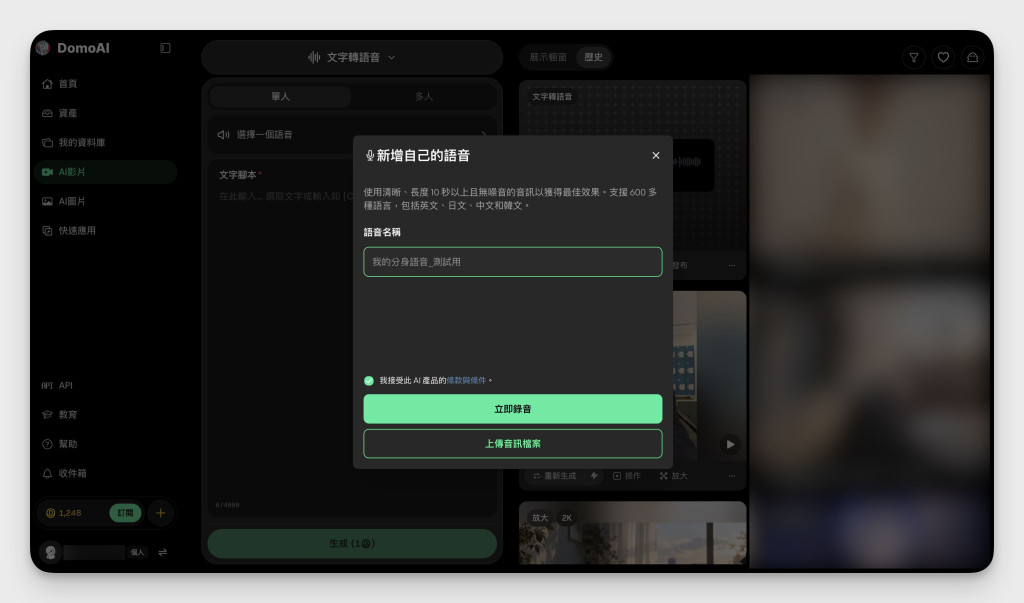Switch to the 展示櫥窗 tab
Image resolution: width=1024 pixels, height=603 pixels.
pos(548,57)
